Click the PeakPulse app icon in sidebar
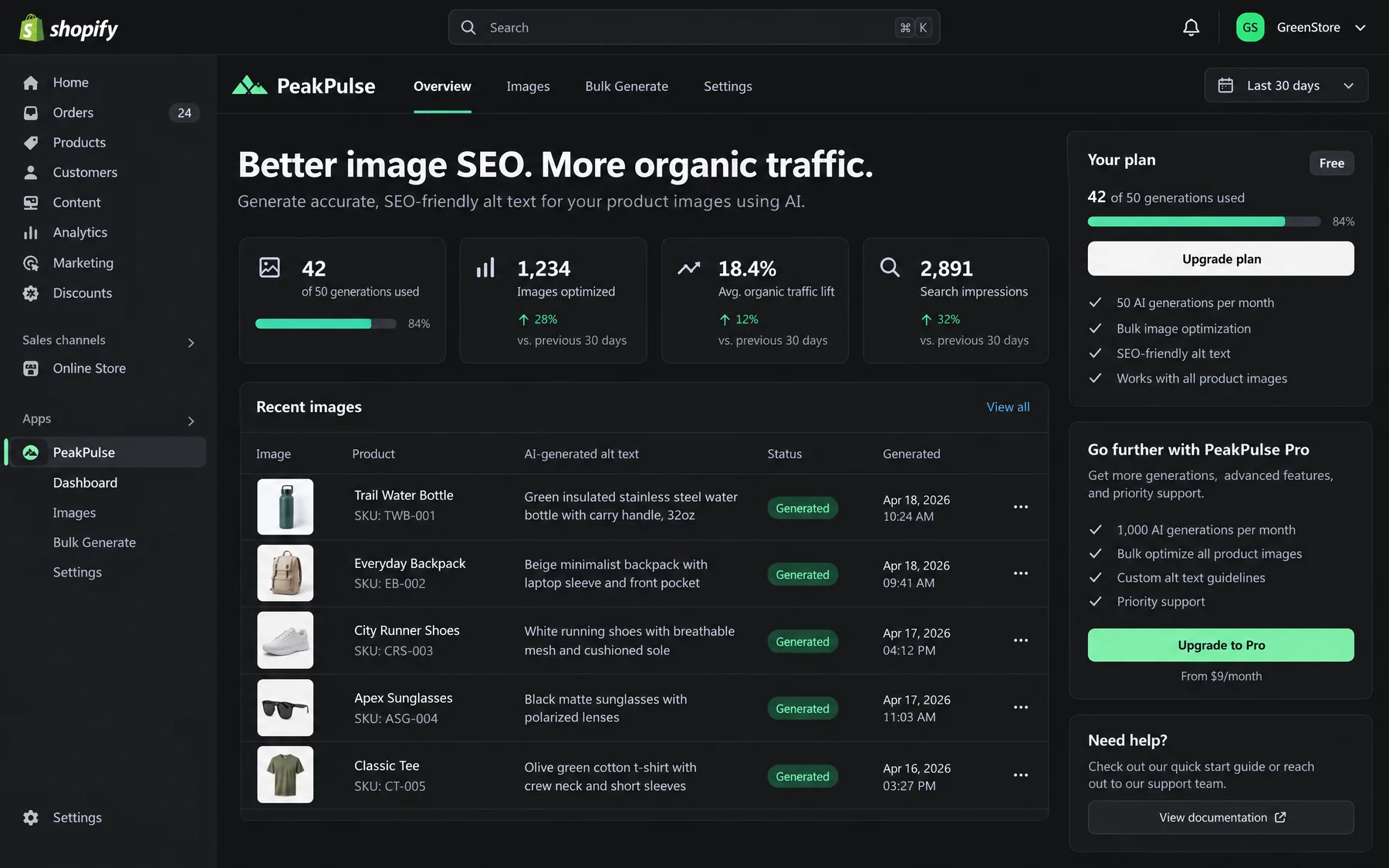The image size is (1389, 868). [x=31, y=453]
